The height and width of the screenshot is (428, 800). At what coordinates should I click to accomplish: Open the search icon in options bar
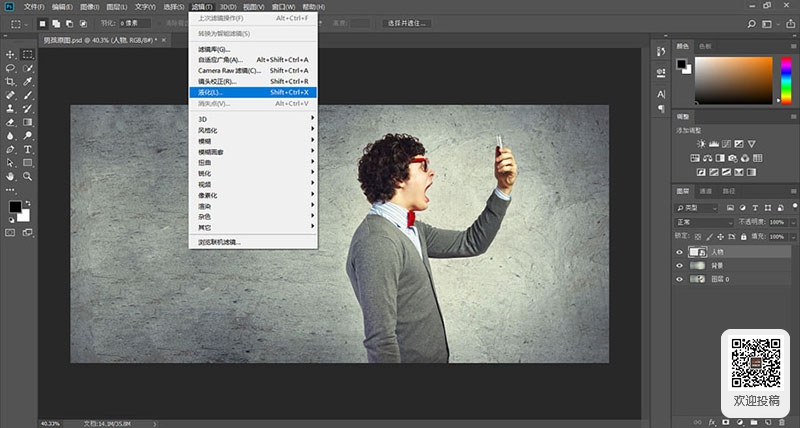752,24
